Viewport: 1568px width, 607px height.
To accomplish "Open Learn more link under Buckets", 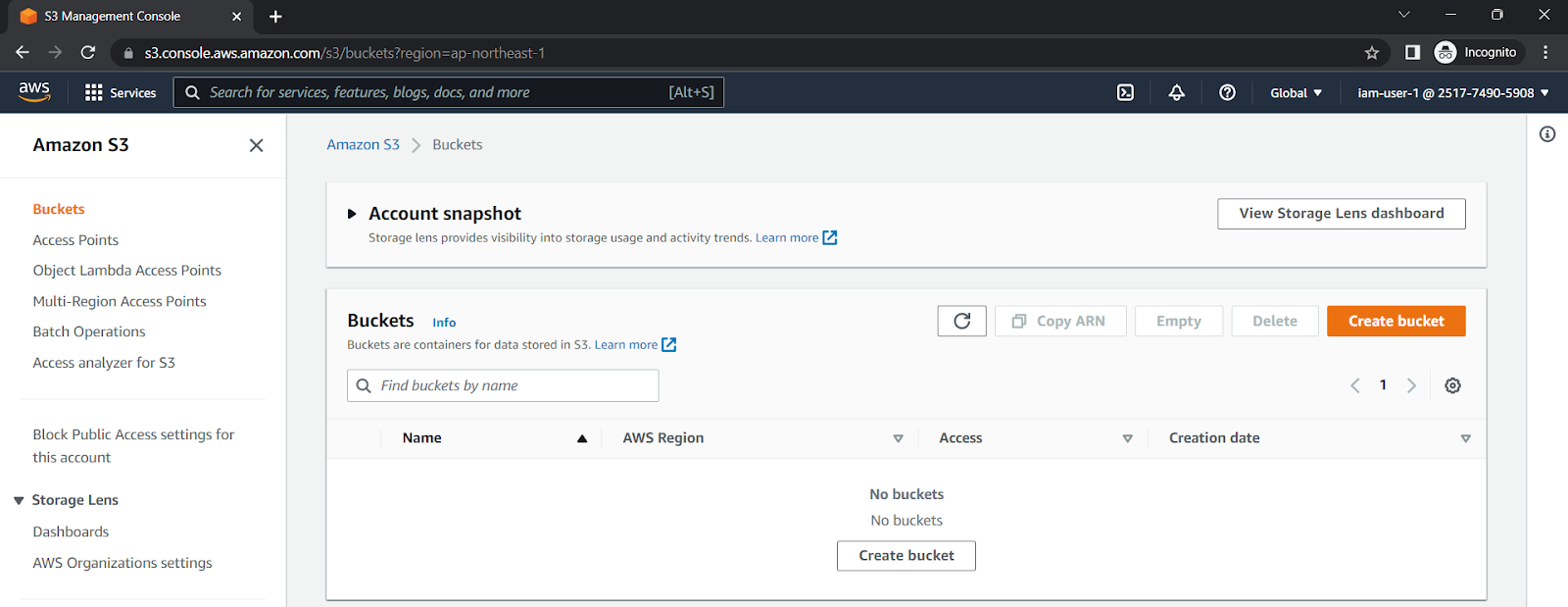I will [x=635, y=344].
